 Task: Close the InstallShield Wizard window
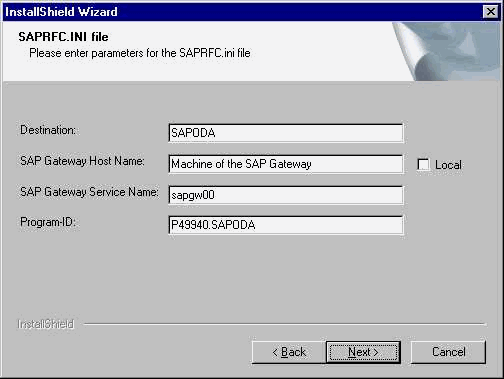[491, 12]
